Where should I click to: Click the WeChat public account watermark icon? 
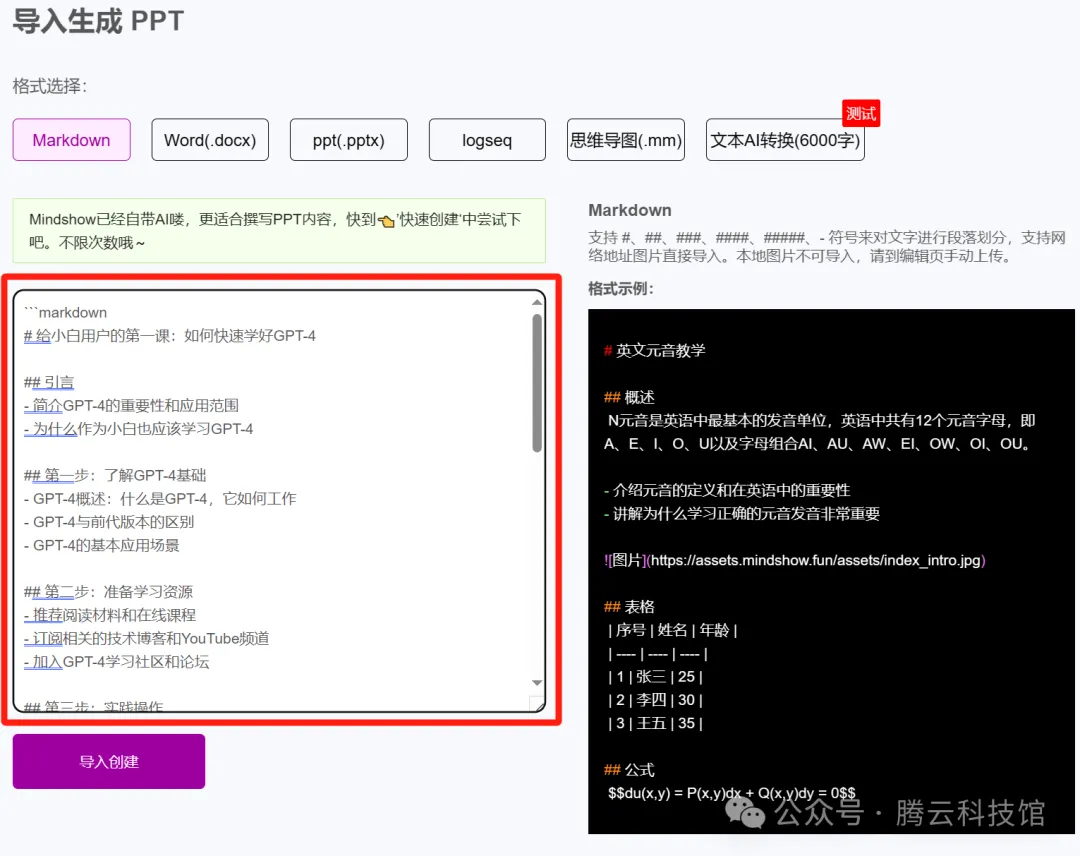(747, 816)
